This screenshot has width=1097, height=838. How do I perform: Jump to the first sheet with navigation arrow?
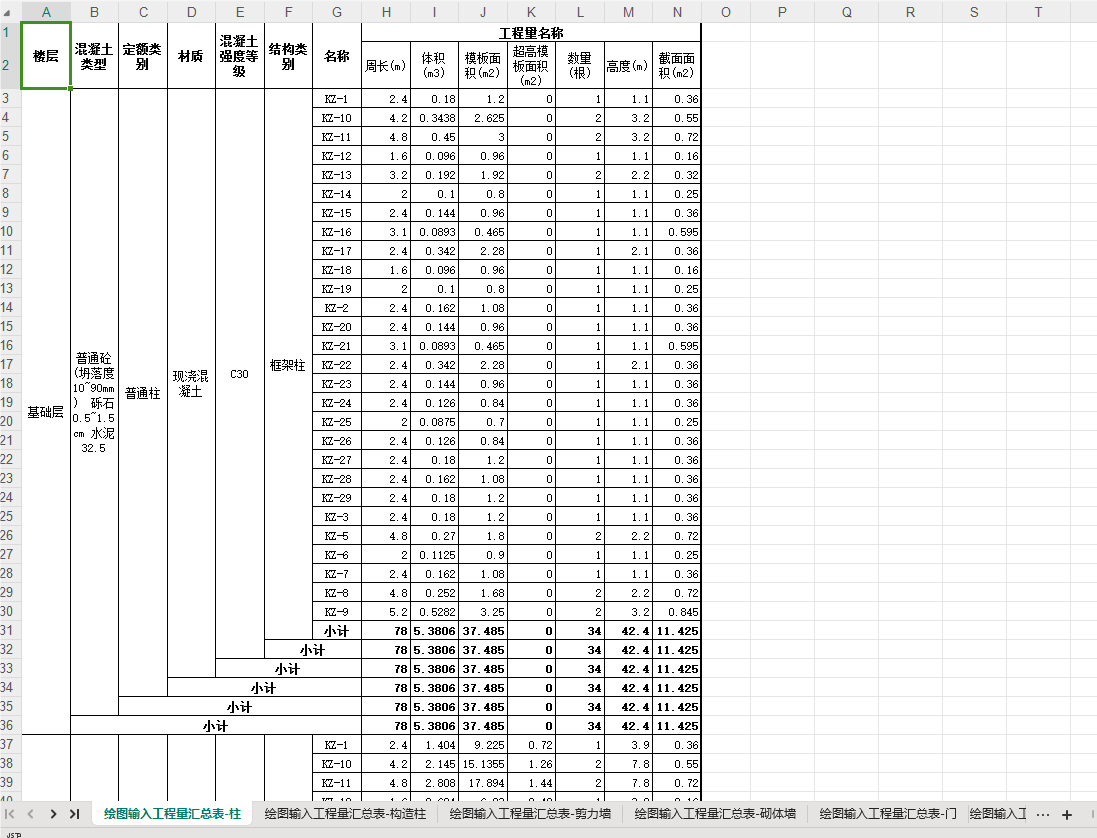click(10, 814)
